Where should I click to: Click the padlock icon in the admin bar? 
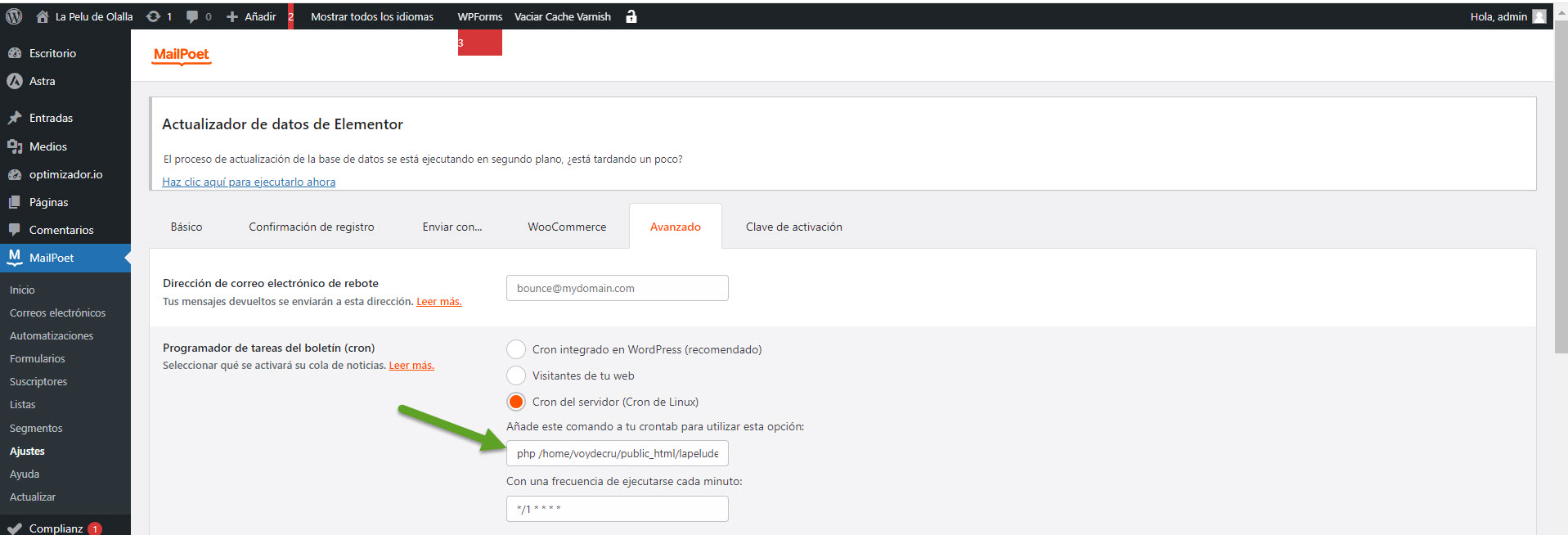(631, 16)
